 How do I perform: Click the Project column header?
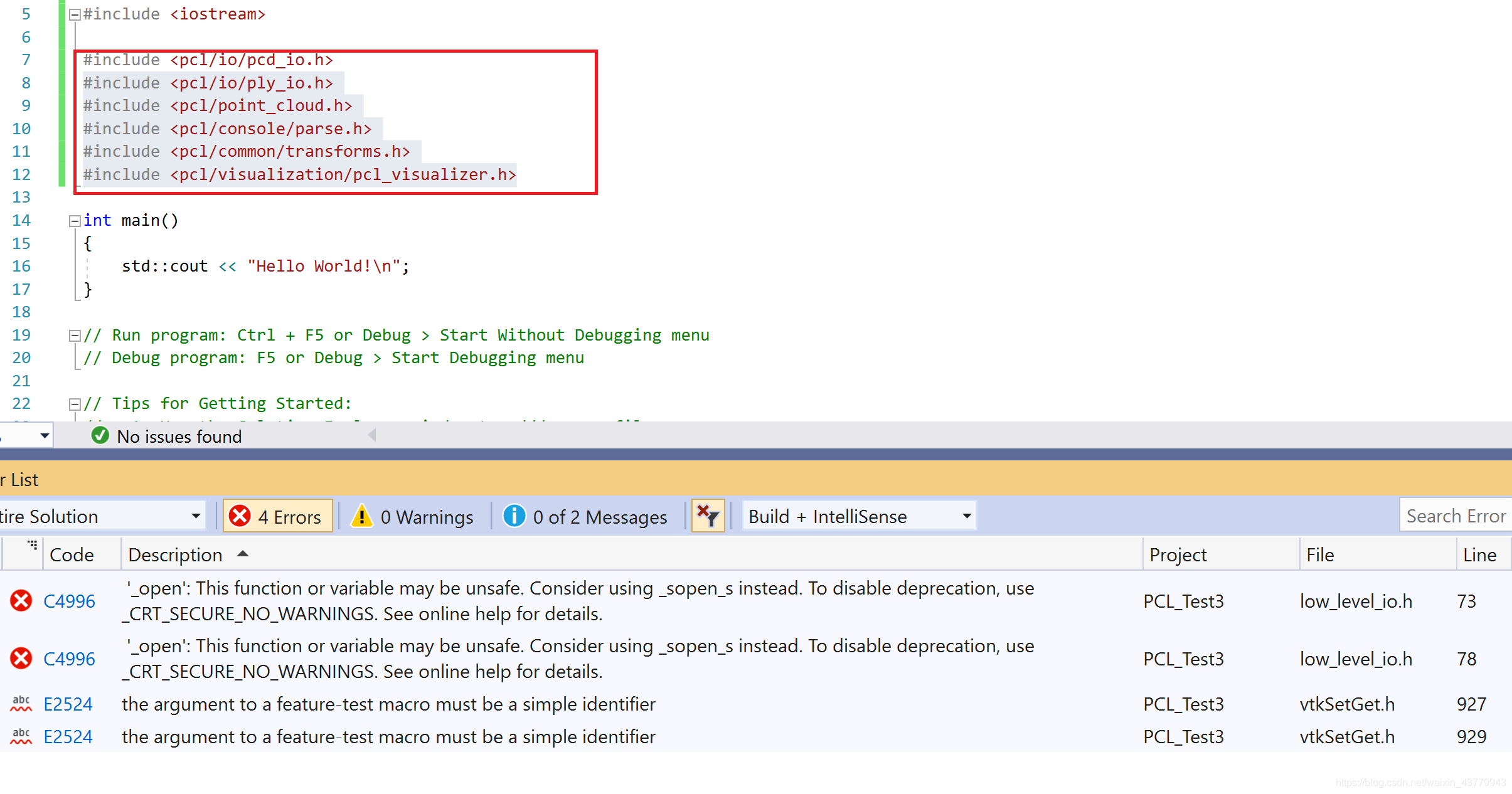coord(1178,554)
